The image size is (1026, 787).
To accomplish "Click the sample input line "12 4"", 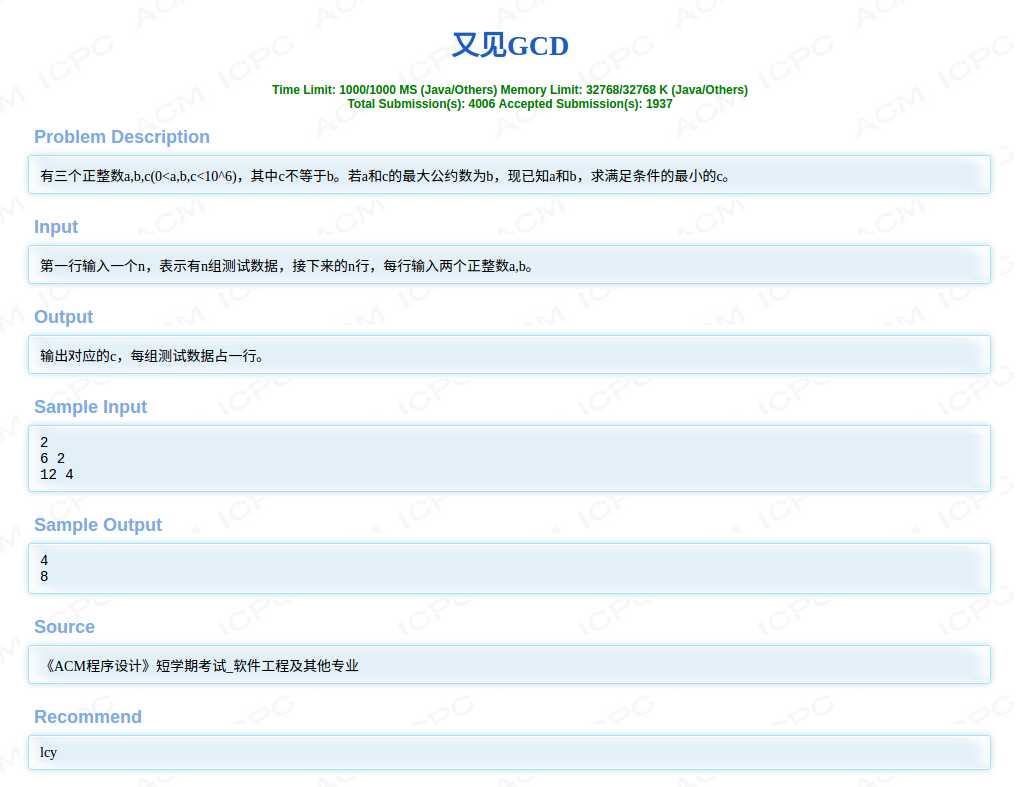I will 57,475.
